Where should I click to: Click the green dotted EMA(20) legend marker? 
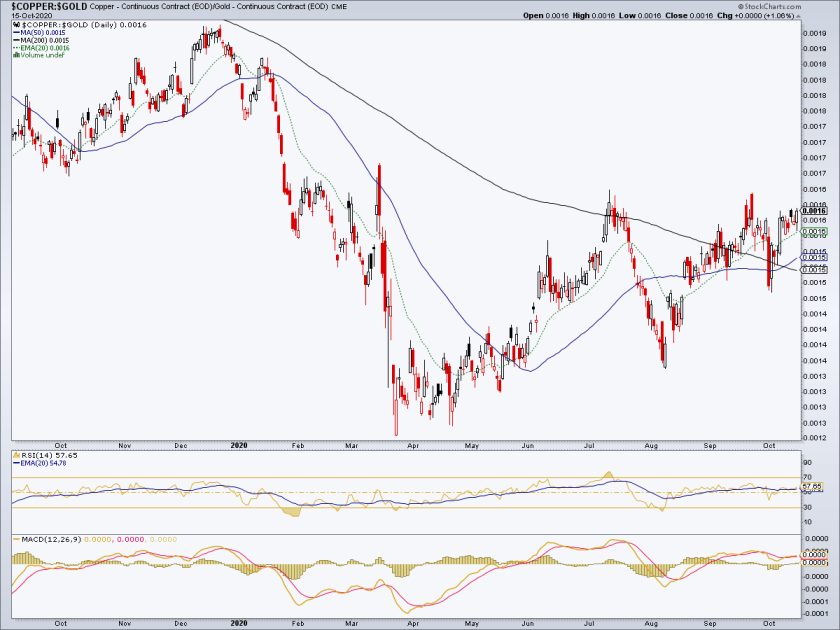tap(16, 48)
